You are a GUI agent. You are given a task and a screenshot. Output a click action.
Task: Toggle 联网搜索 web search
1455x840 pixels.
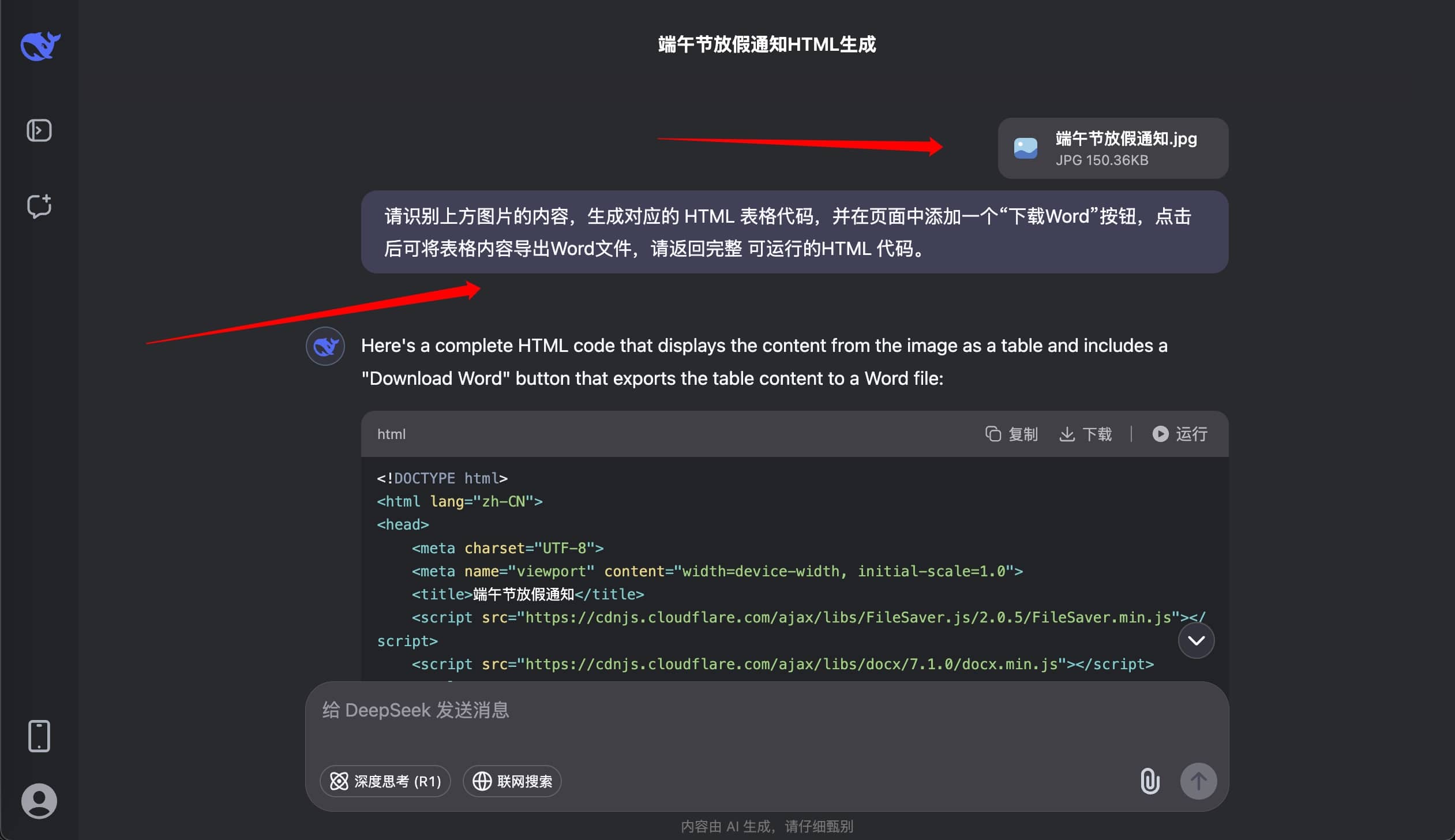click(512, 781)
